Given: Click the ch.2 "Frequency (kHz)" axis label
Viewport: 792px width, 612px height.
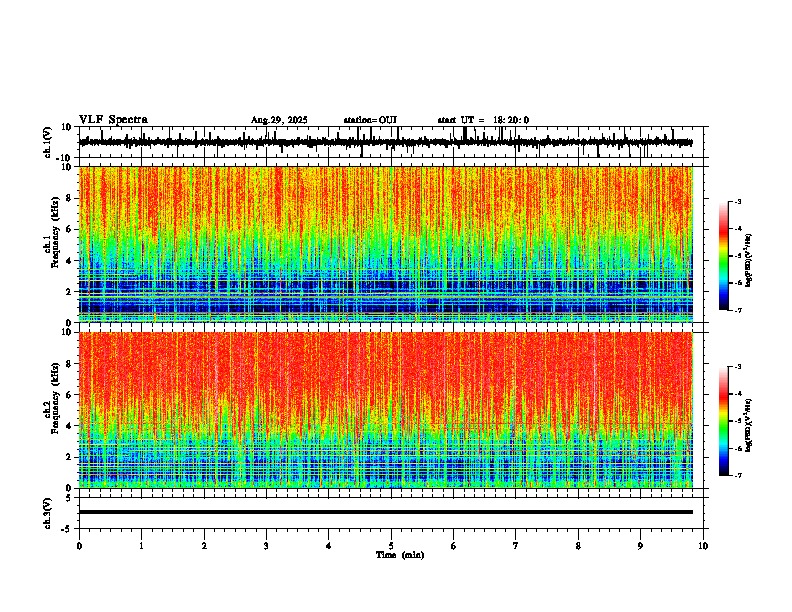Looking at the screenshot, I should point(55,398).
